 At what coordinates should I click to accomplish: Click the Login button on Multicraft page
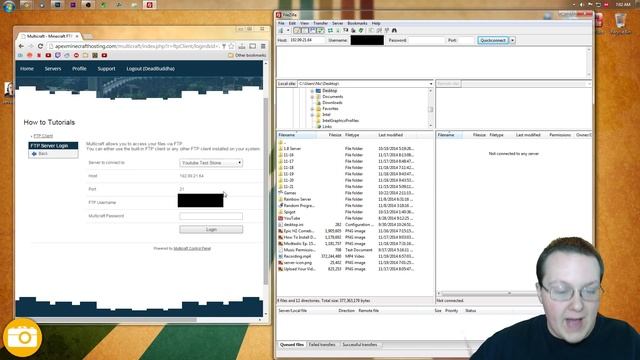pyautogui.click(x=211, y=229)
